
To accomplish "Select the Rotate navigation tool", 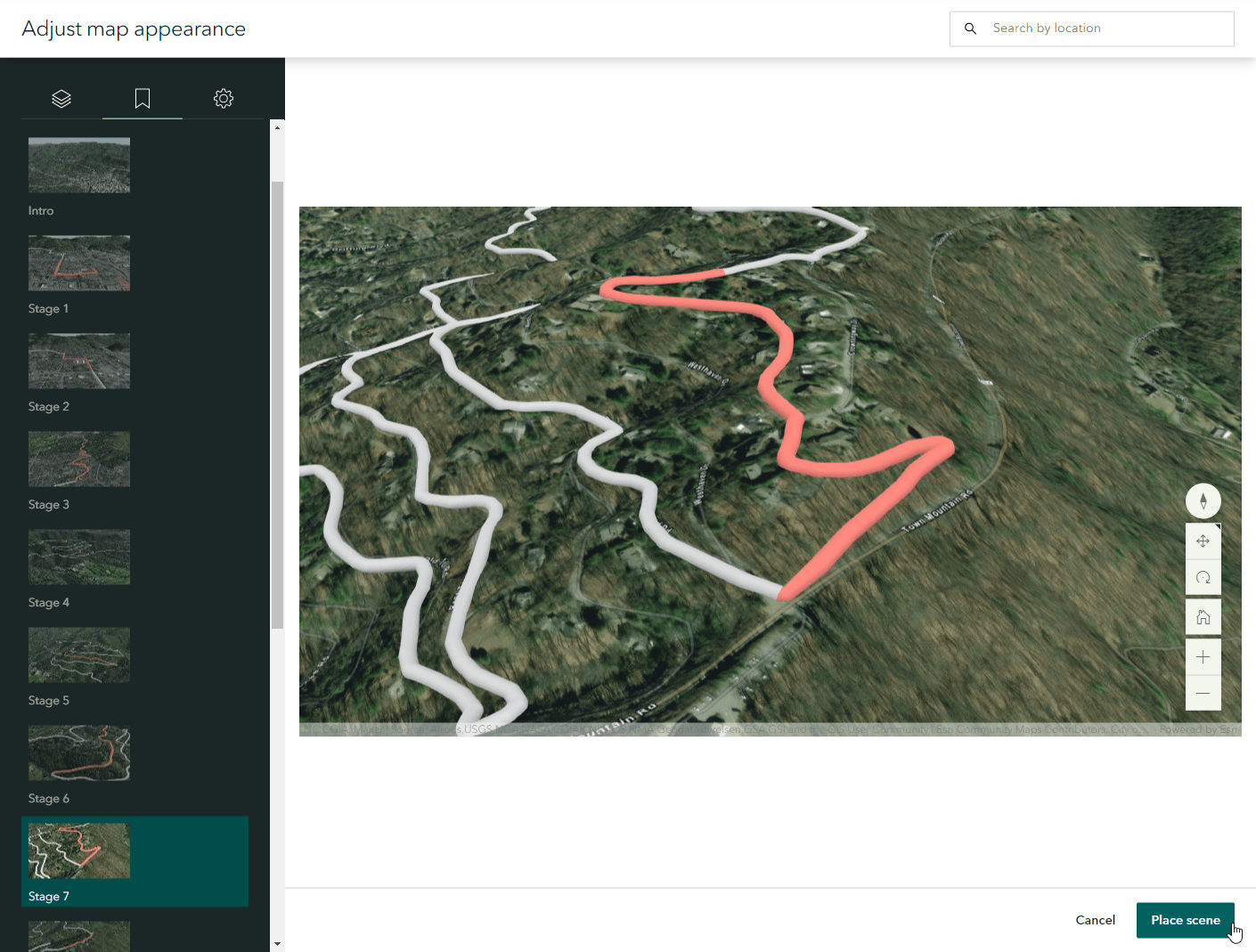I will point(1203,577).
